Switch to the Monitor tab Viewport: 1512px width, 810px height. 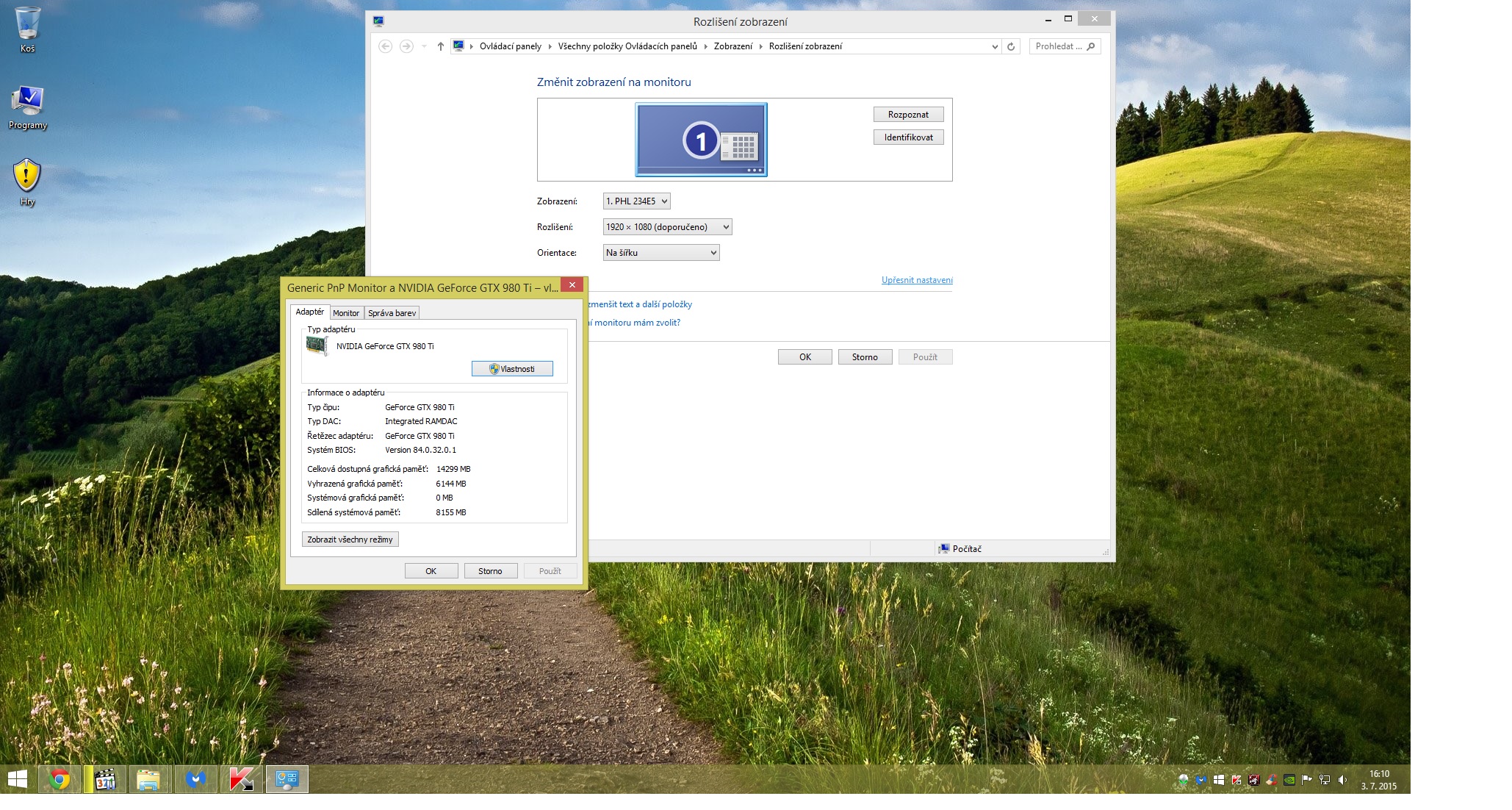[x=346, y=313]
